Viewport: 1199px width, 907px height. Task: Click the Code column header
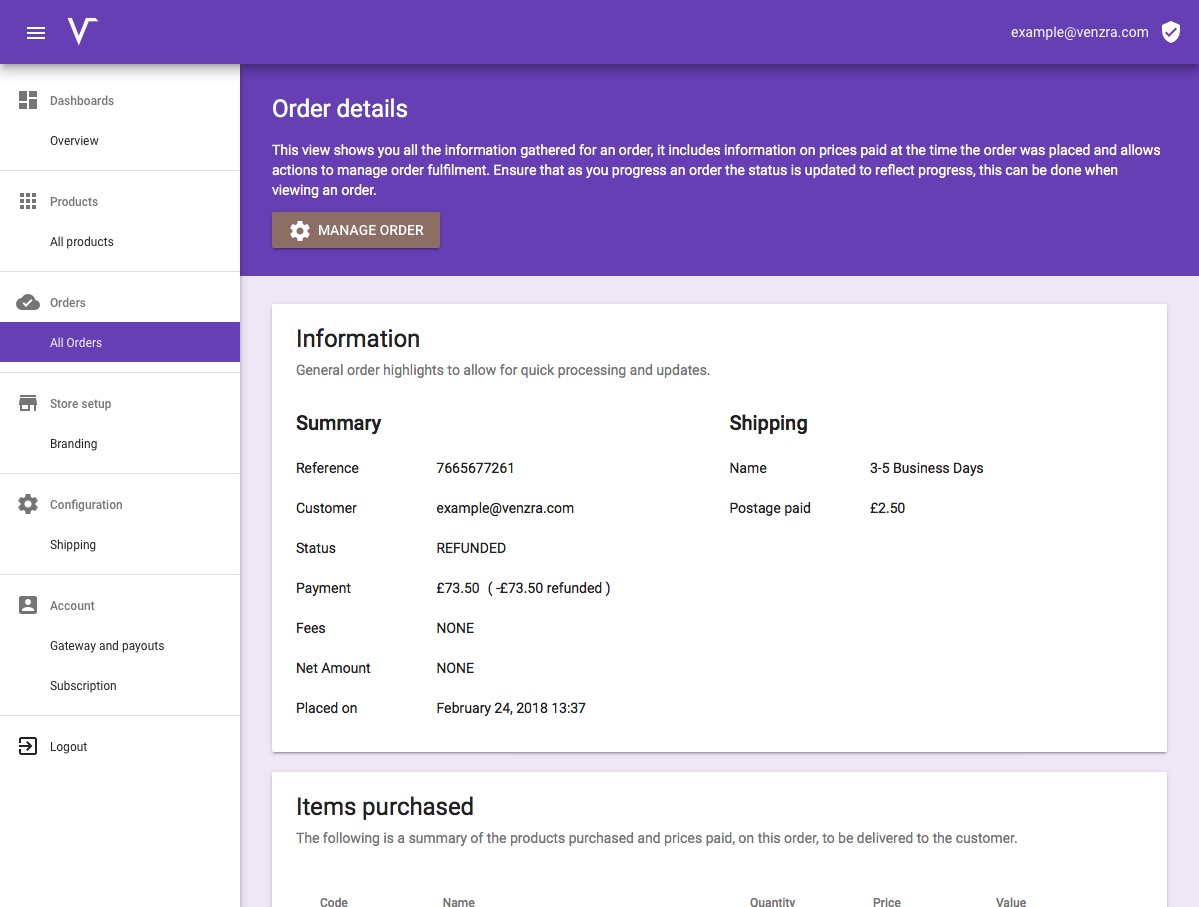click(x=333, y=902)
